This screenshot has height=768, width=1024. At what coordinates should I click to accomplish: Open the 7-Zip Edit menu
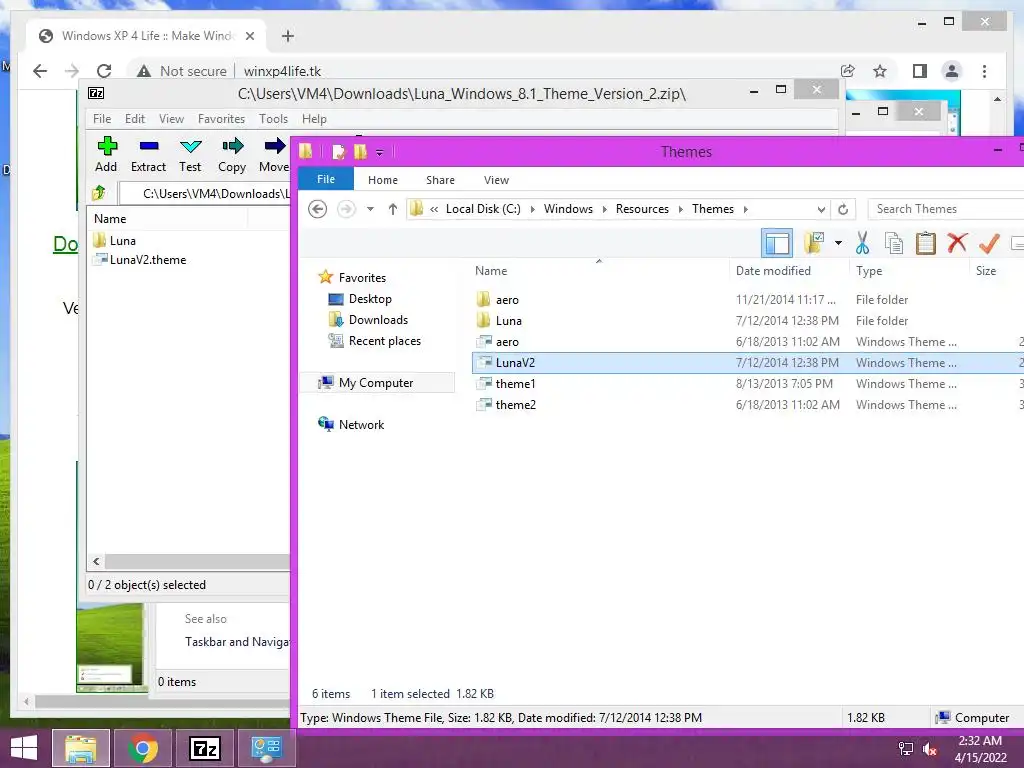(135, 119)
